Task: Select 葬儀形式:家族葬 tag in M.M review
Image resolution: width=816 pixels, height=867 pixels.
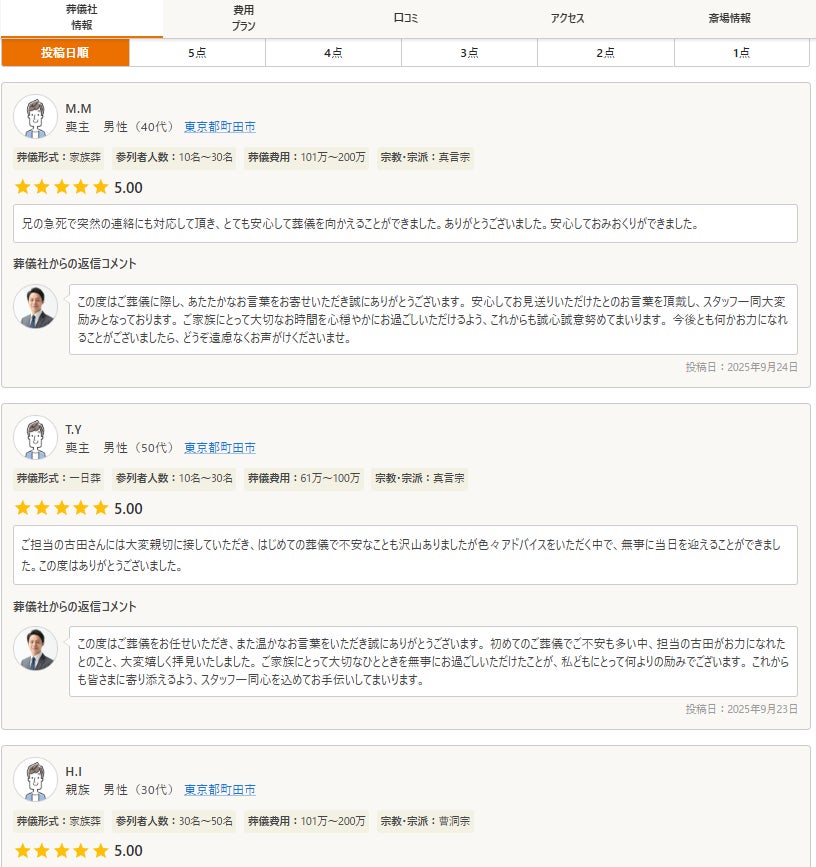Action: point(59,158)
